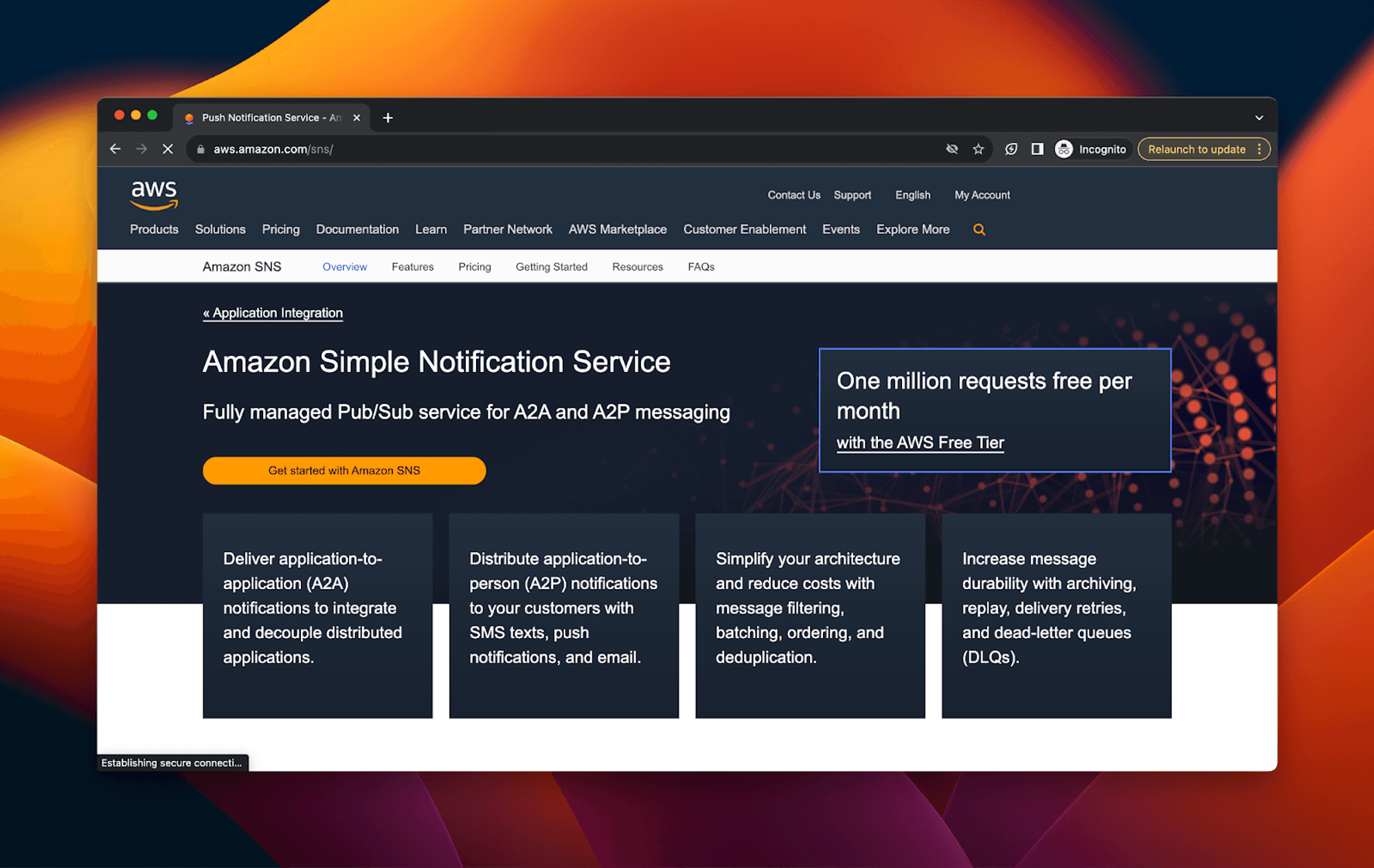Click the Increase message durability card
Viewport: 1374px width, 868px height.
1057,616
